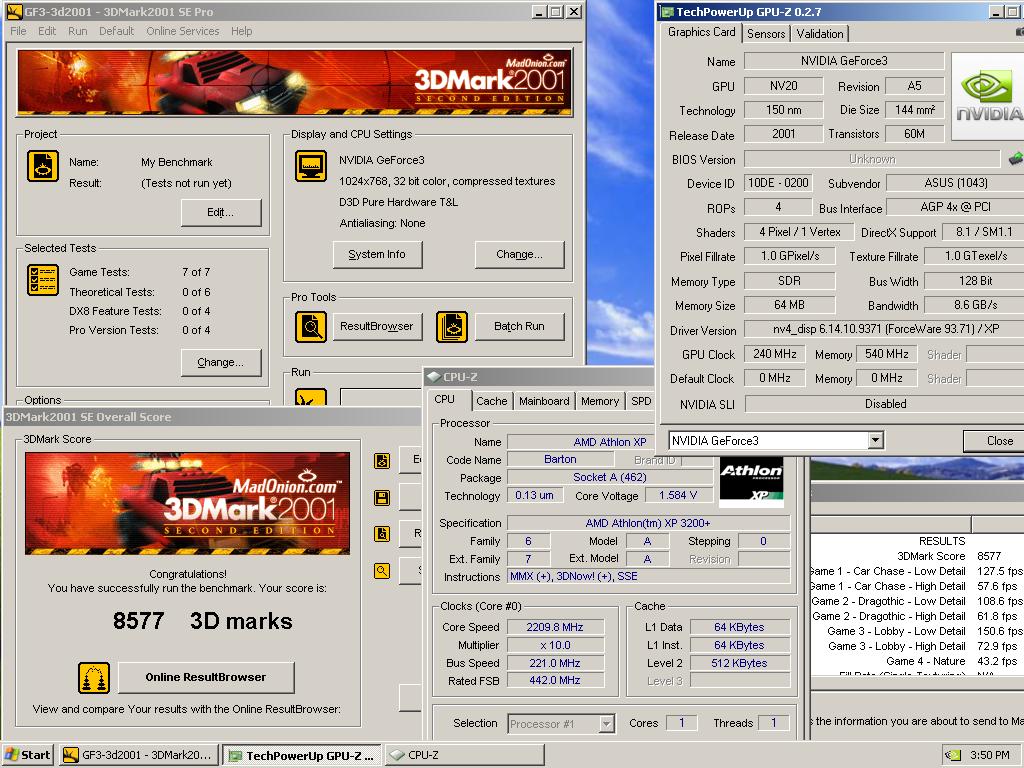1024x768 pixels.
Task: Switch to the SPD tab in CPU-Z
Action: point(641,401)
